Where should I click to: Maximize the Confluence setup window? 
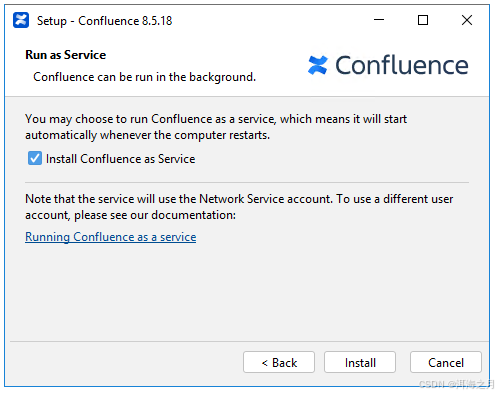[423, 20]
